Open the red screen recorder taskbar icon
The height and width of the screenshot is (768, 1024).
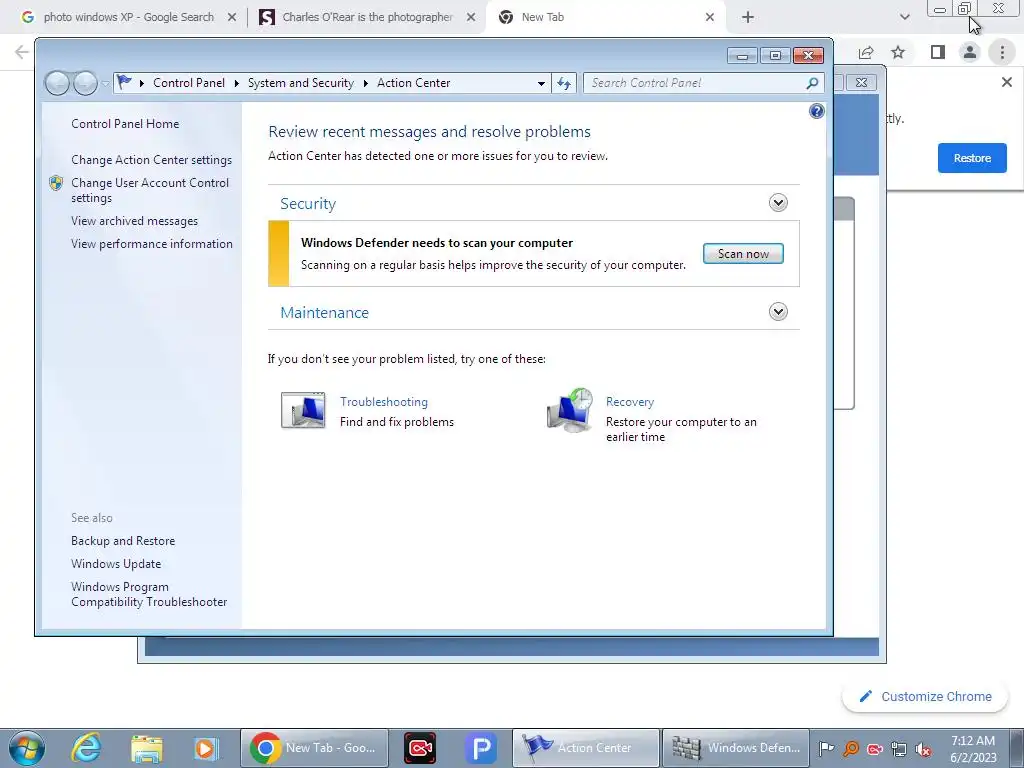pos(420,748)
